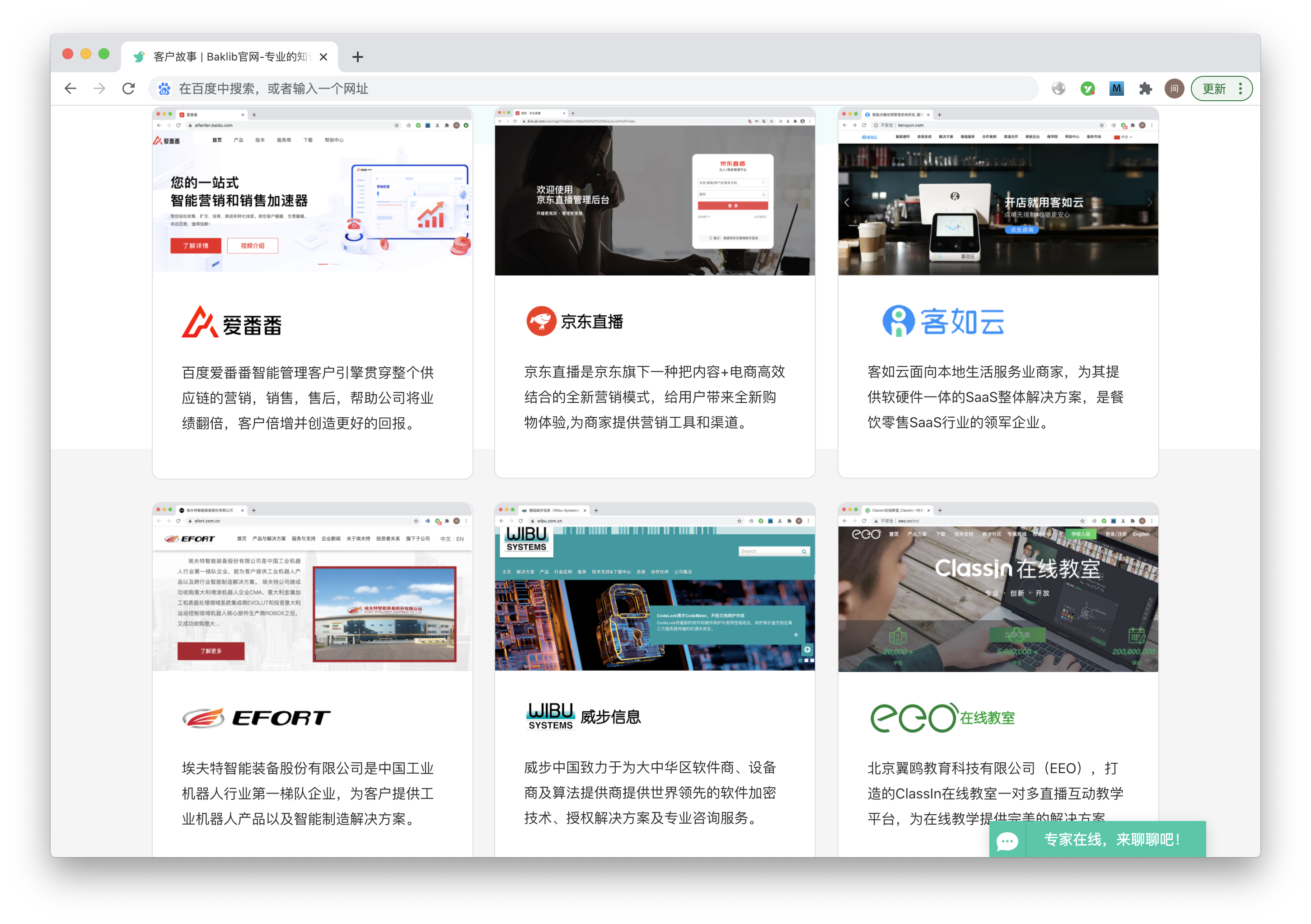
Task: Open the 京东直播 website screenshot thumbnail
Action: (x=655, y=192)
